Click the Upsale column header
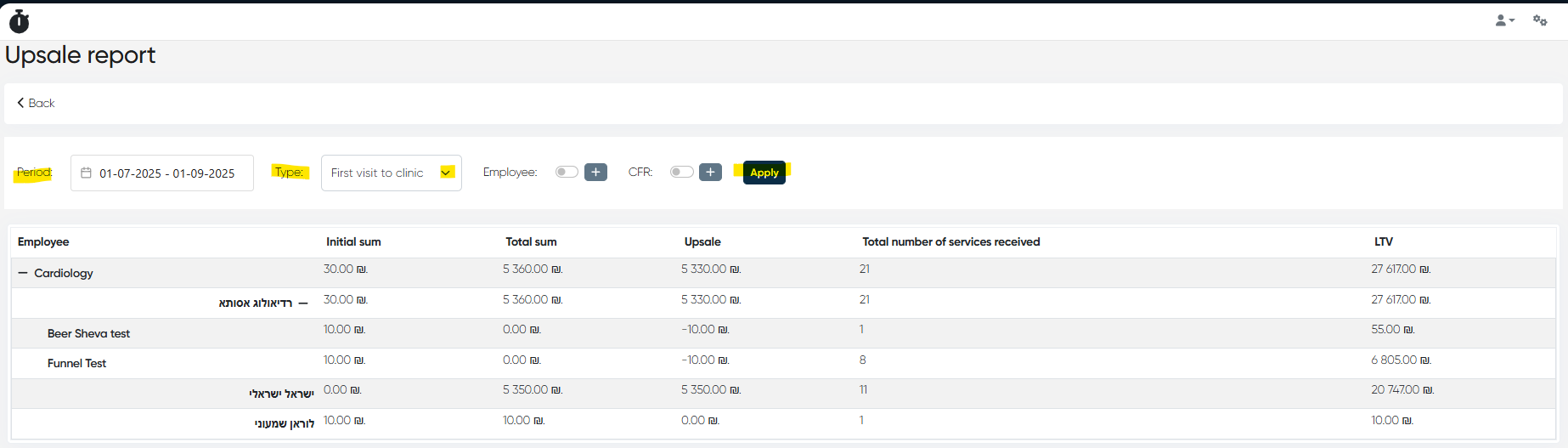 702,241
